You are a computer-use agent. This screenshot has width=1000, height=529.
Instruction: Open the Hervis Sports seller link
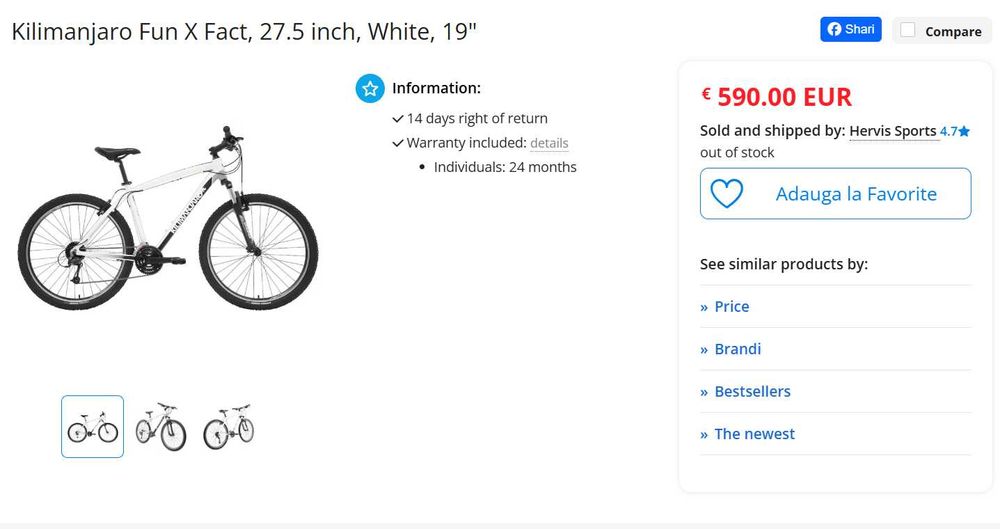[893, 131]
